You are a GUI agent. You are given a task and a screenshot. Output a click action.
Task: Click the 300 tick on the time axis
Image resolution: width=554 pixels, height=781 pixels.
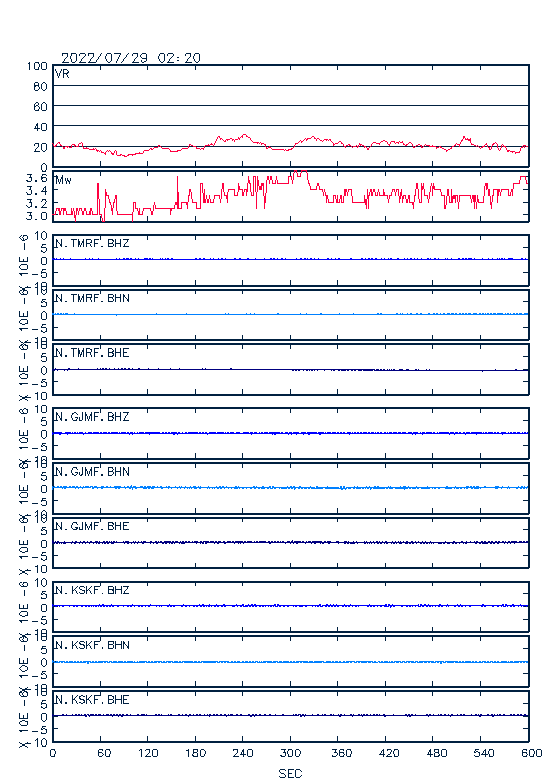coord(290,753)
